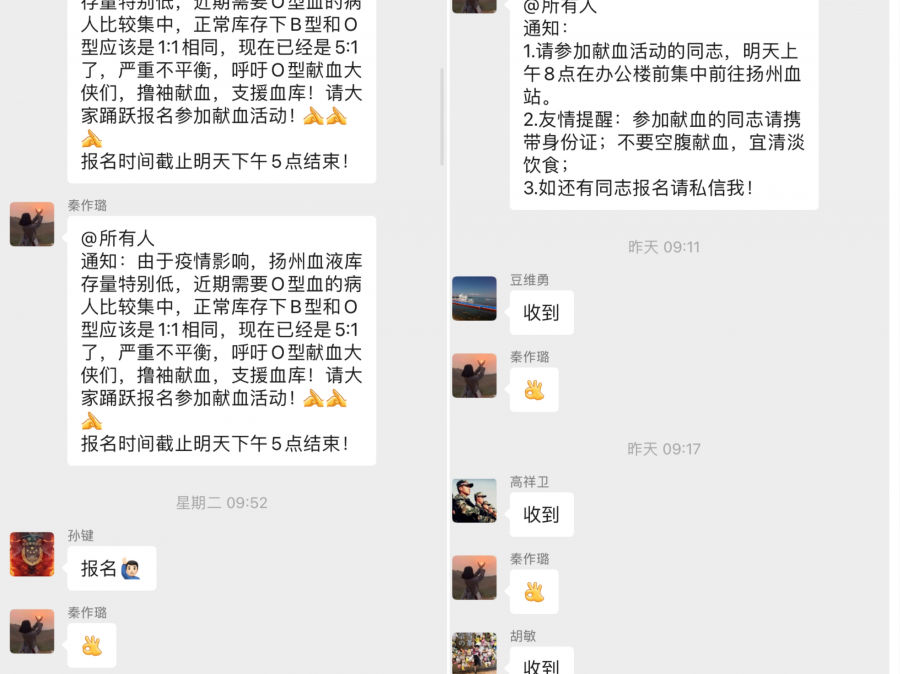900x674 pixels.
Task: Tap 豆维勇's seaside avatar picture
Action: pyautogui.click(x=474, y=299)
